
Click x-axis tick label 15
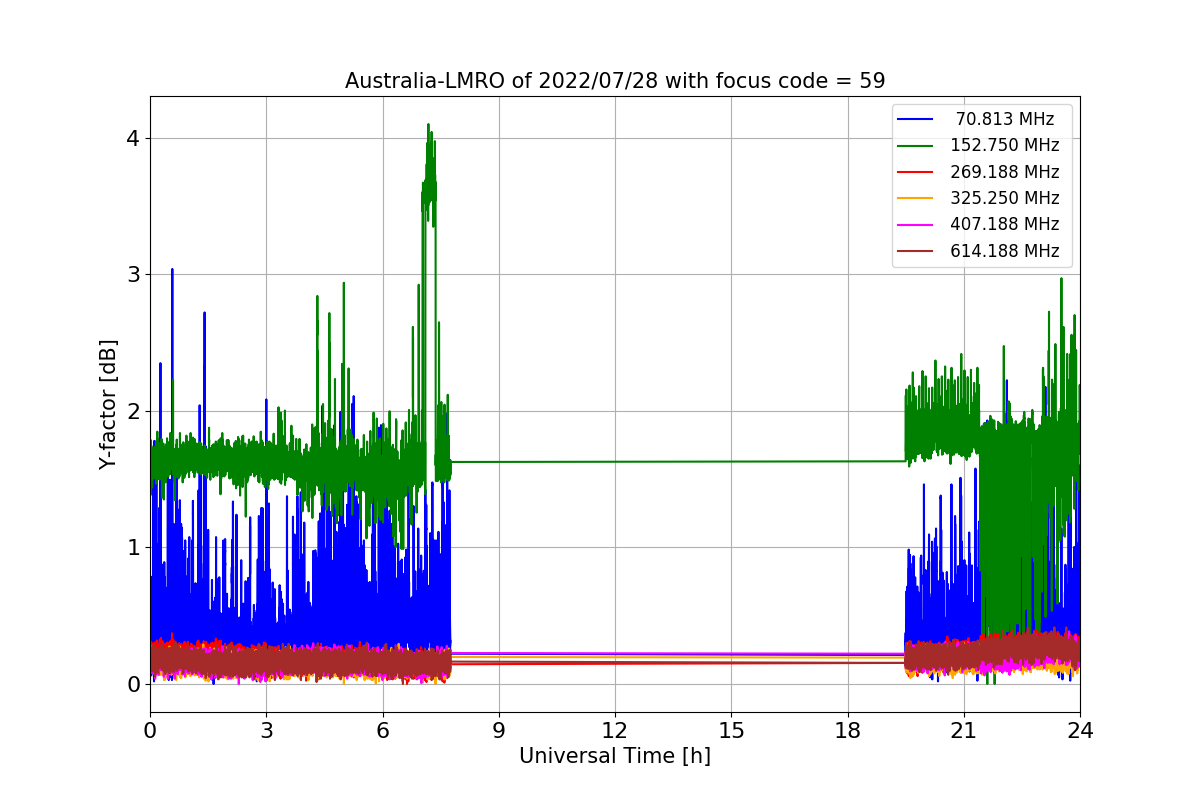731,731
